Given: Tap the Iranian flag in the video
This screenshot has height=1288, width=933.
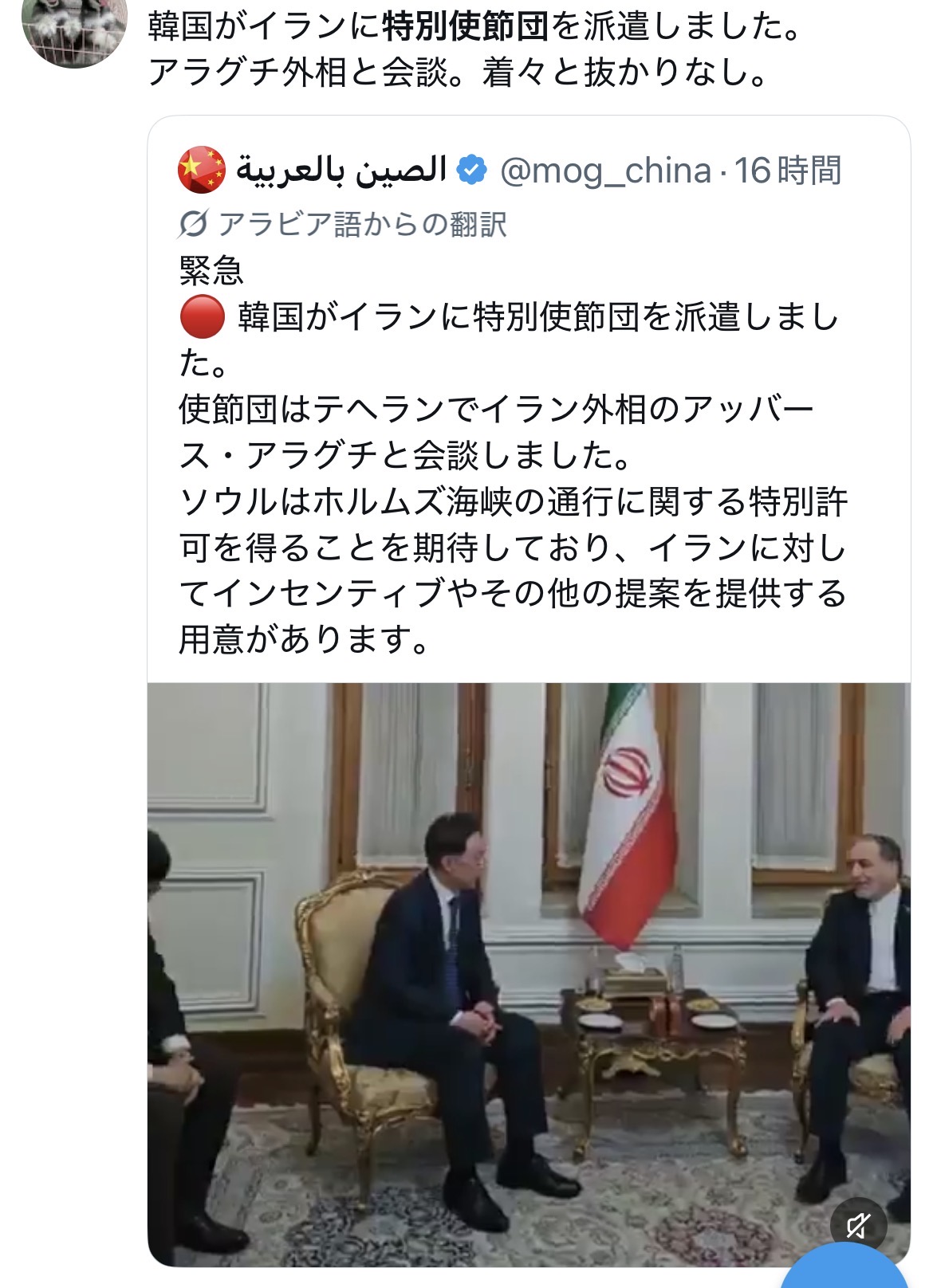Looking at the screenshot, I should 625,813.
